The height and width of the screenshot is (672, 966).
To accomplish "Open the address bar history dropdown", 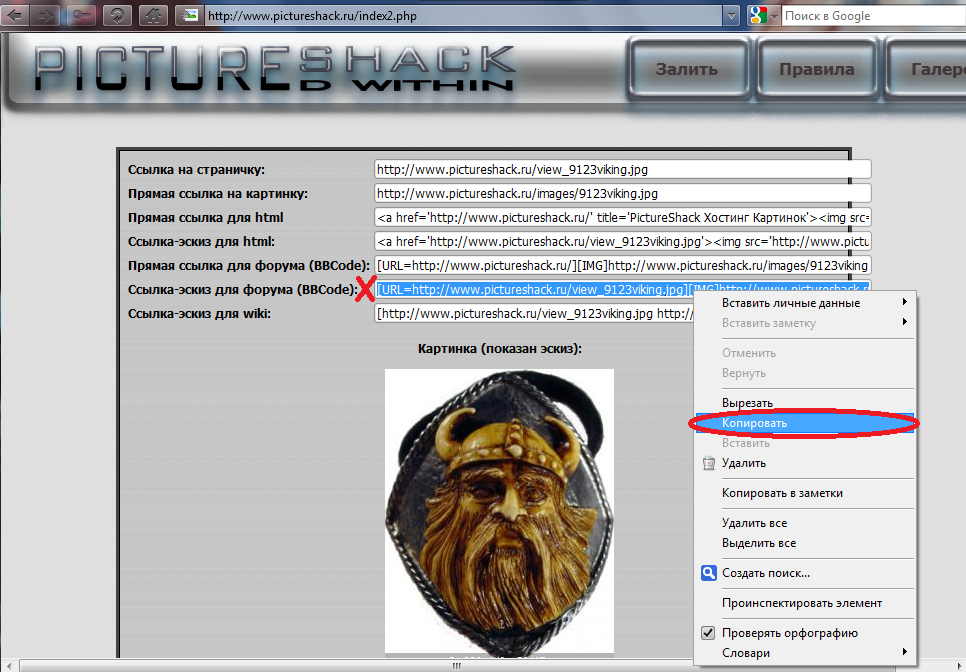I will pyautogui.click(x=731, y=16).
